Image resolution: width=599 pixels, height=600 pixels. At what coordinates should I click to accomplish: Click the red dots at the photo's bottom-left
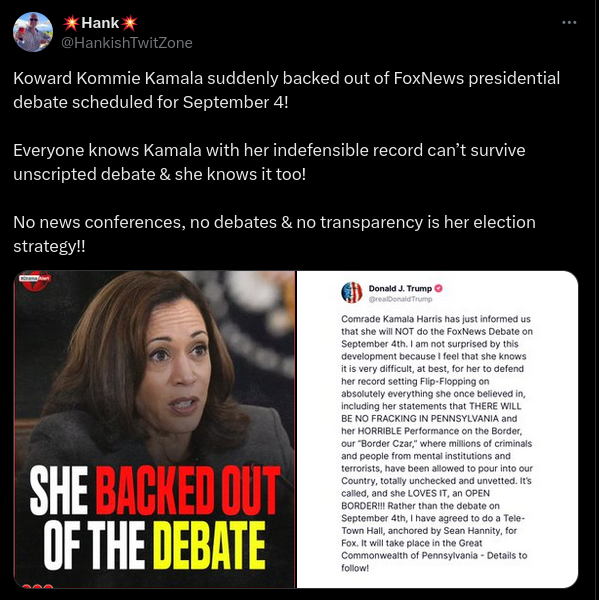pyautogui.click(x=38, y=586)
